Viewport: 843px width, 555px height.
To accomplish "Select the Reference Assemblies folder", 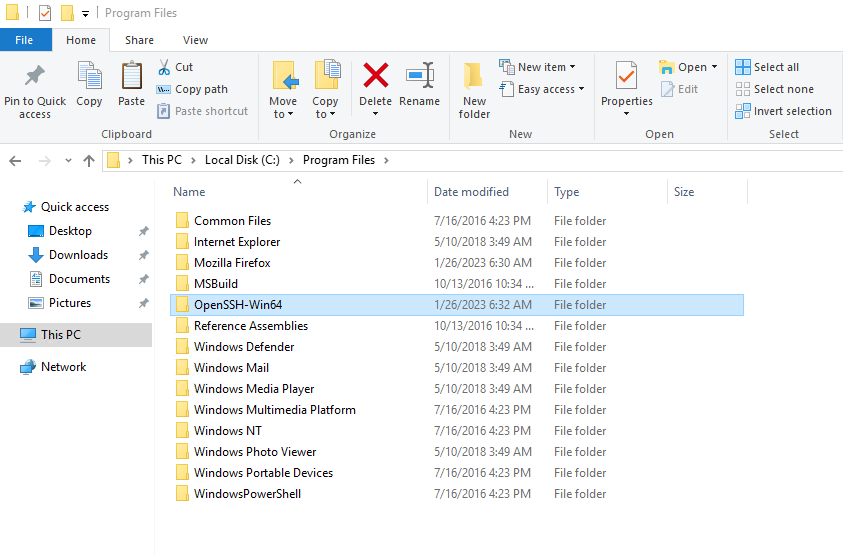I will (457, 326).
